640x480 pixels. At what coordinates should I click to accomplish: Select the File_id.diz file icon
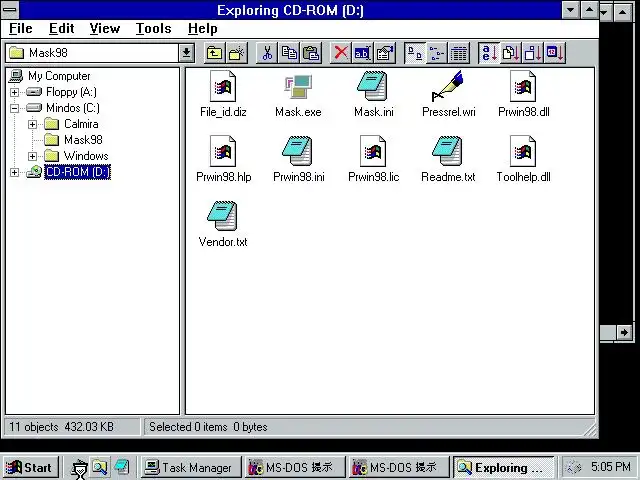pyautogui.click(x=223, y=87)
